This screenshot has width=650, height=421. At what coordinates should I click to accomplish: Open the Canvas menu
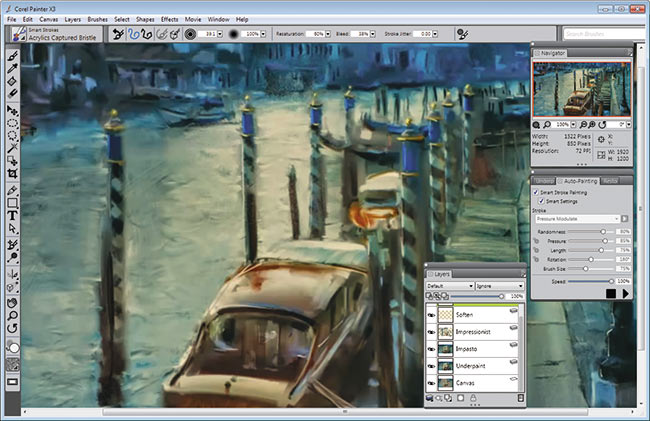(49, 19)
